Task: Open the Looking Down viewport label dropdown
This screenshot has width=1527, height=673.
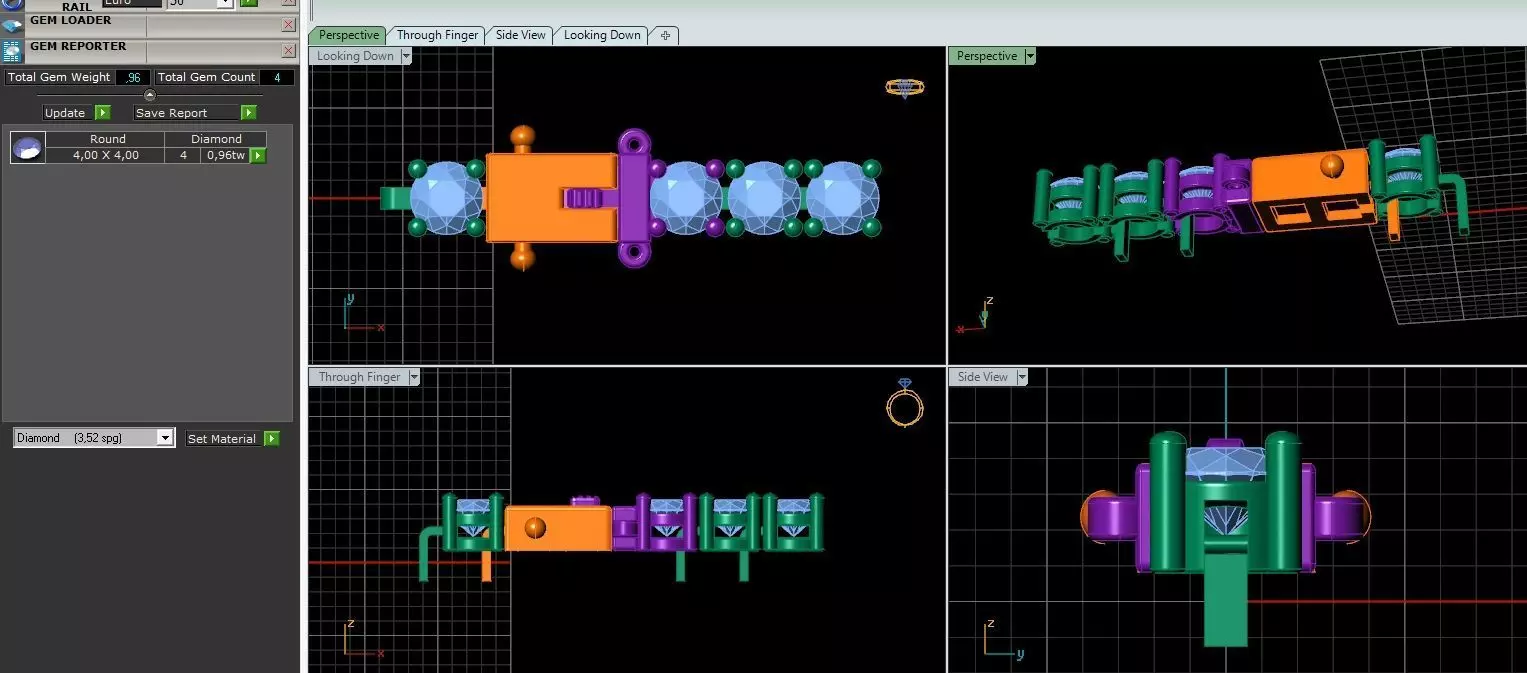Action: (406, 56)
